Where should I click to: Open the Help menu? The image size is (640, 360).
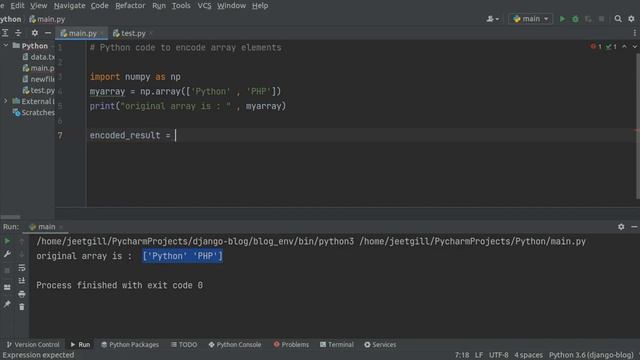click(x=260, y=6)
